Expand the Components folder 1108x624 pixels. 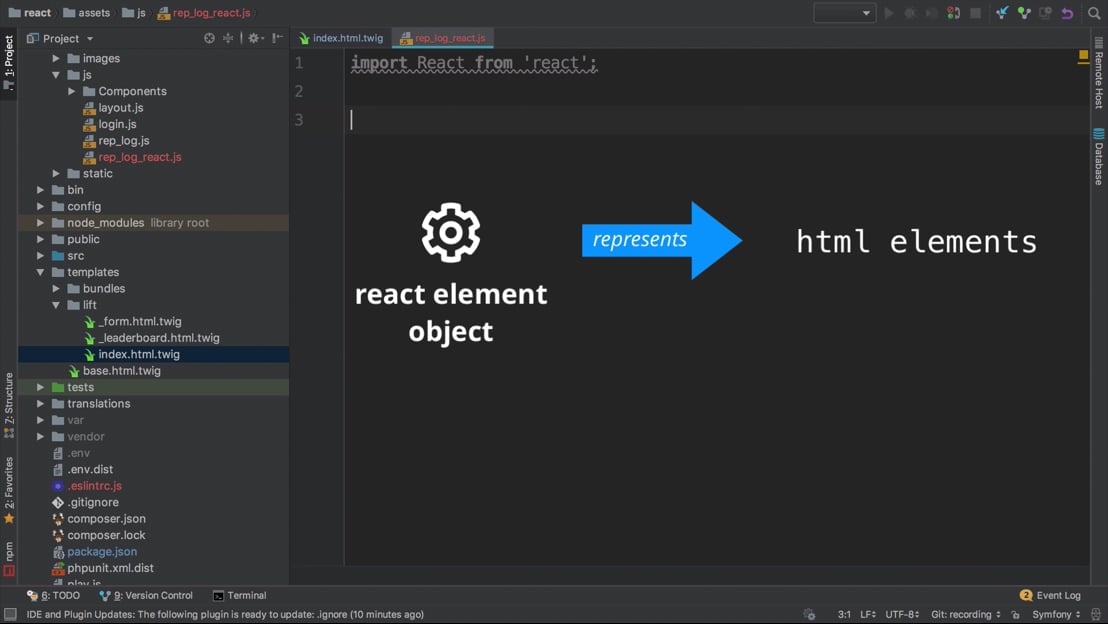71,91
